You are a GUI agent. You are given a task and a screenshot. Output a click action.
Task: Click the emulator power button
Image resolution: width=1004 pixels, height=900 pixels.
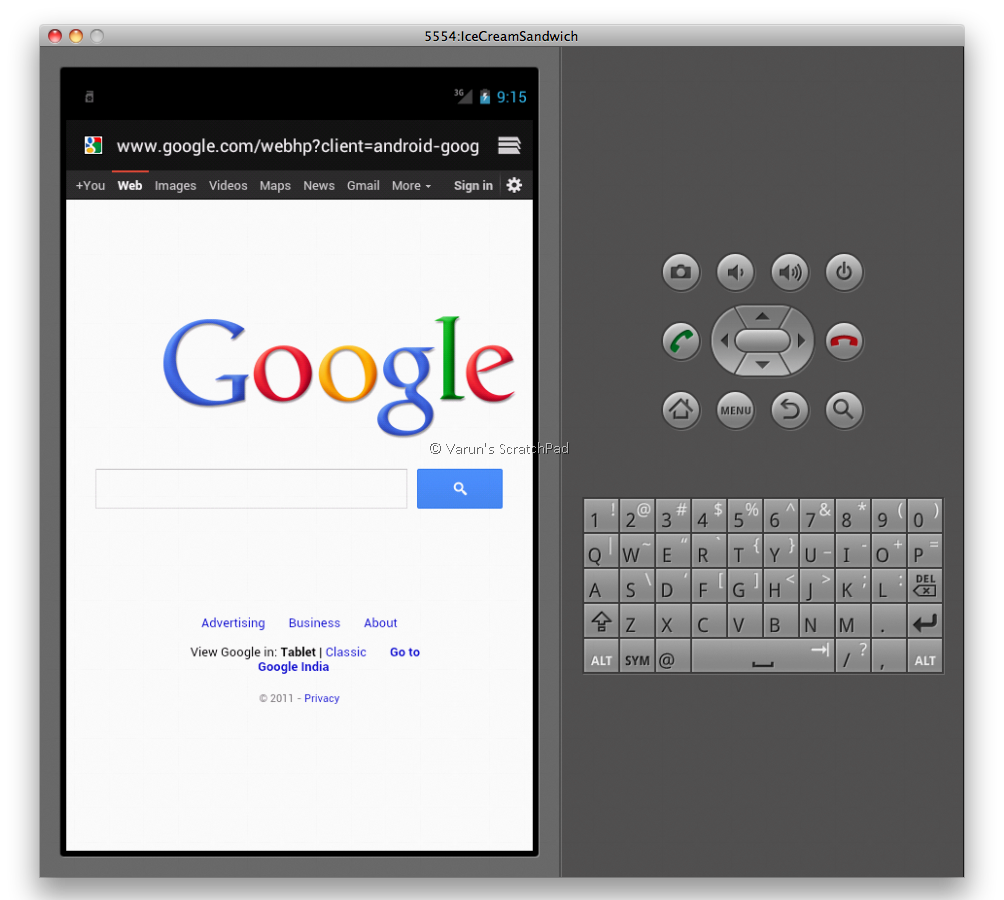pyautogui.click(x=844, y=272)
